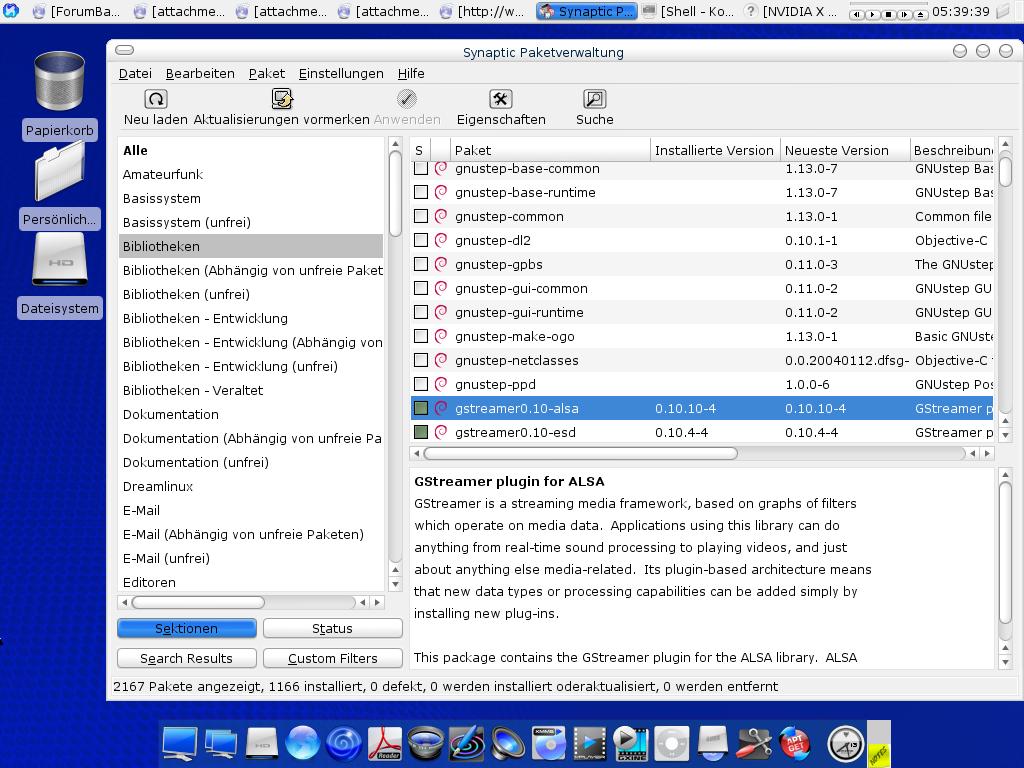Click the pen drawing tablet dock icon
The image size is (1024, 768).
click(466, 743)
